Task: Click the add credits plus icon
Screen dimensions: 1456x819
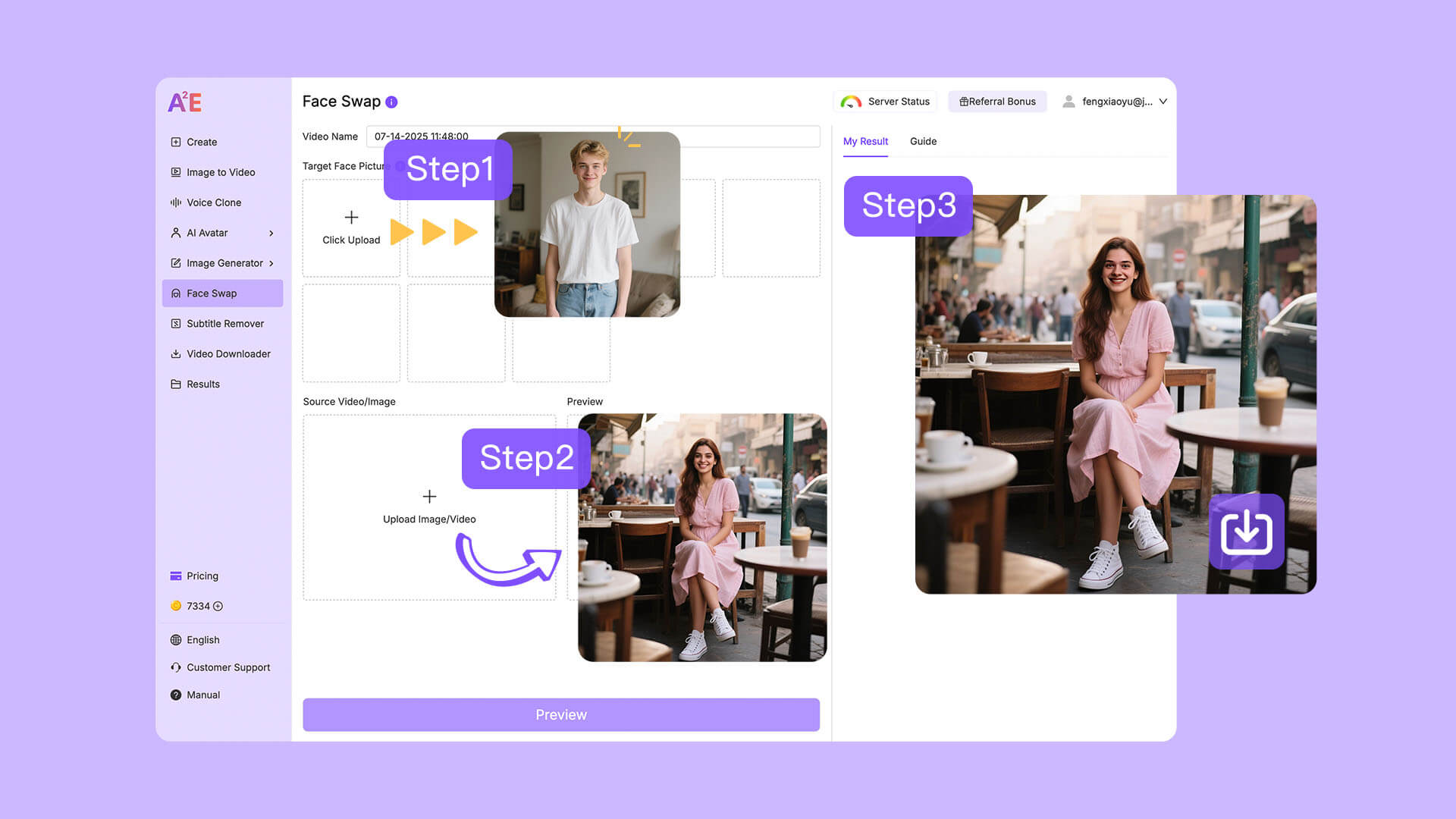Action: point(218,606)
